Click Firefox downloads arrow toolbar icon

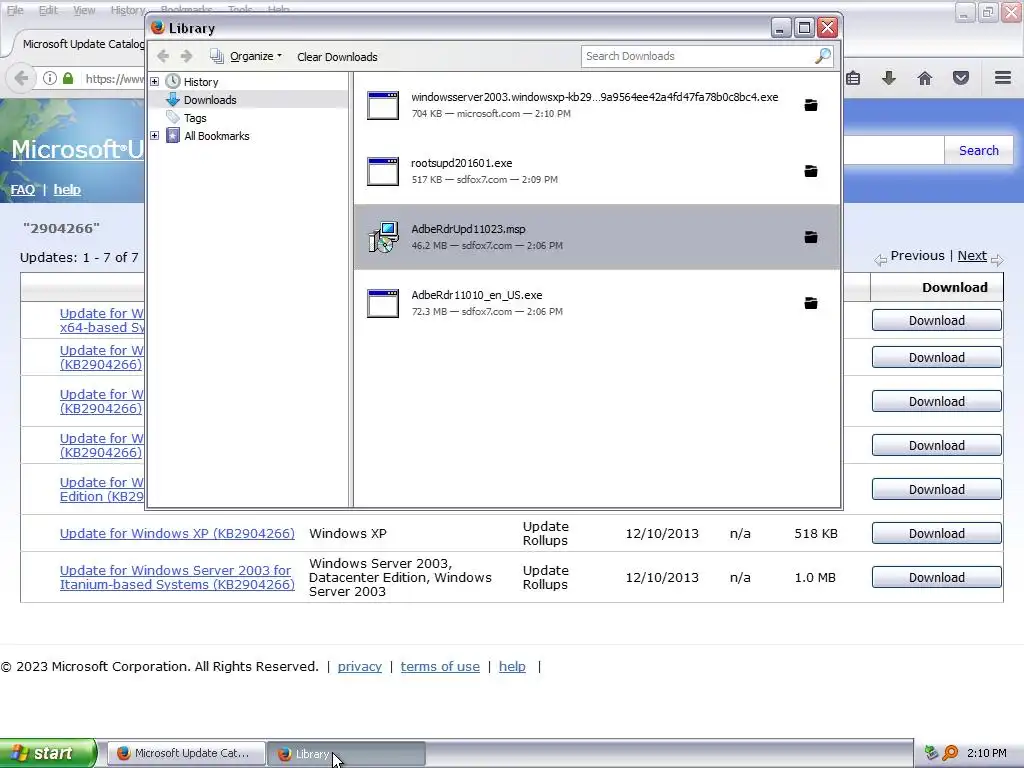(x=889, y=78)
